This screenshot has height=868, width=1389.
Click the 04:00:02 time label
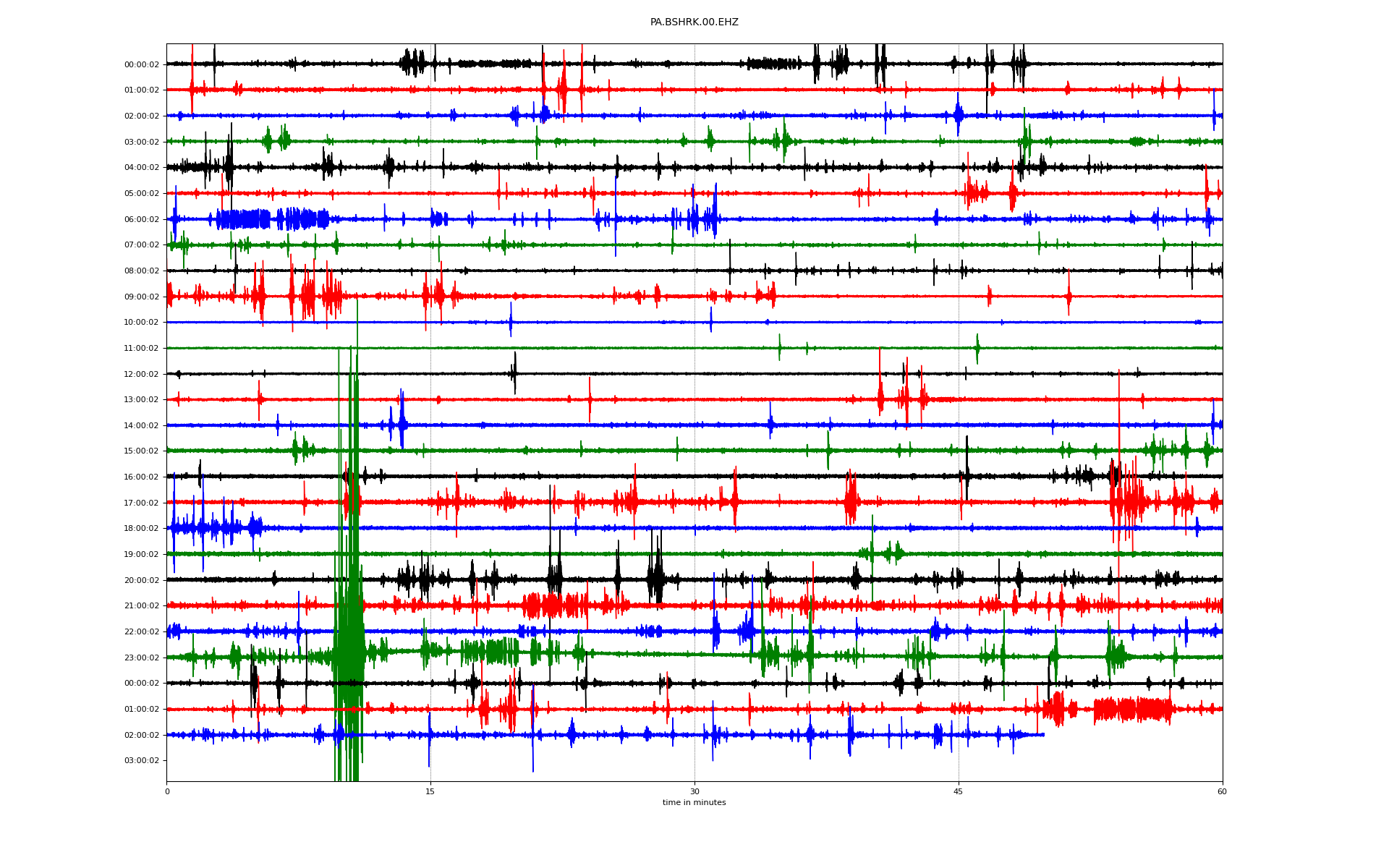[141, 167]
